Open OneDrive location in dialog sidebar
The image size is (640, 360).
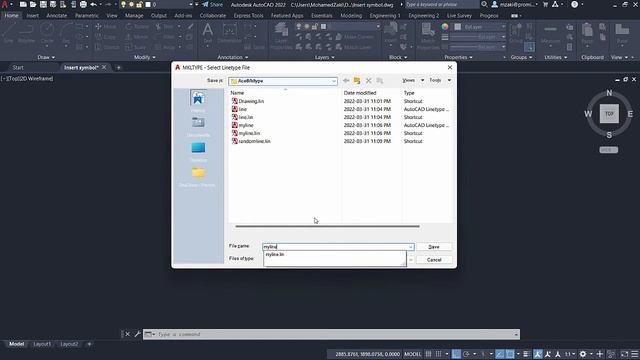(198, 176)
